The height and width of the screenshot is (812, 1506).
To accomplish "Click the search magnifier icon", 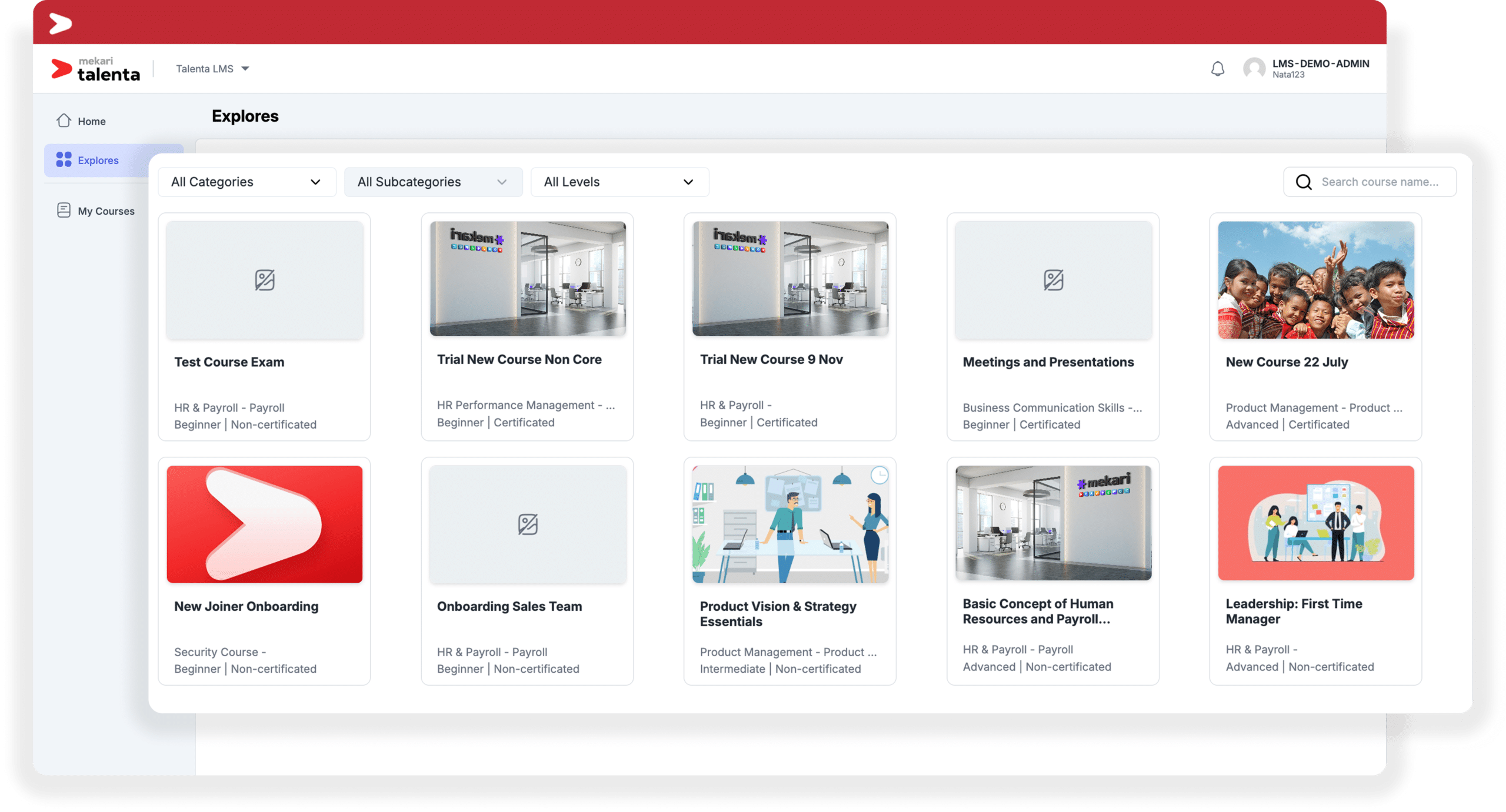I will [1304, 182].
